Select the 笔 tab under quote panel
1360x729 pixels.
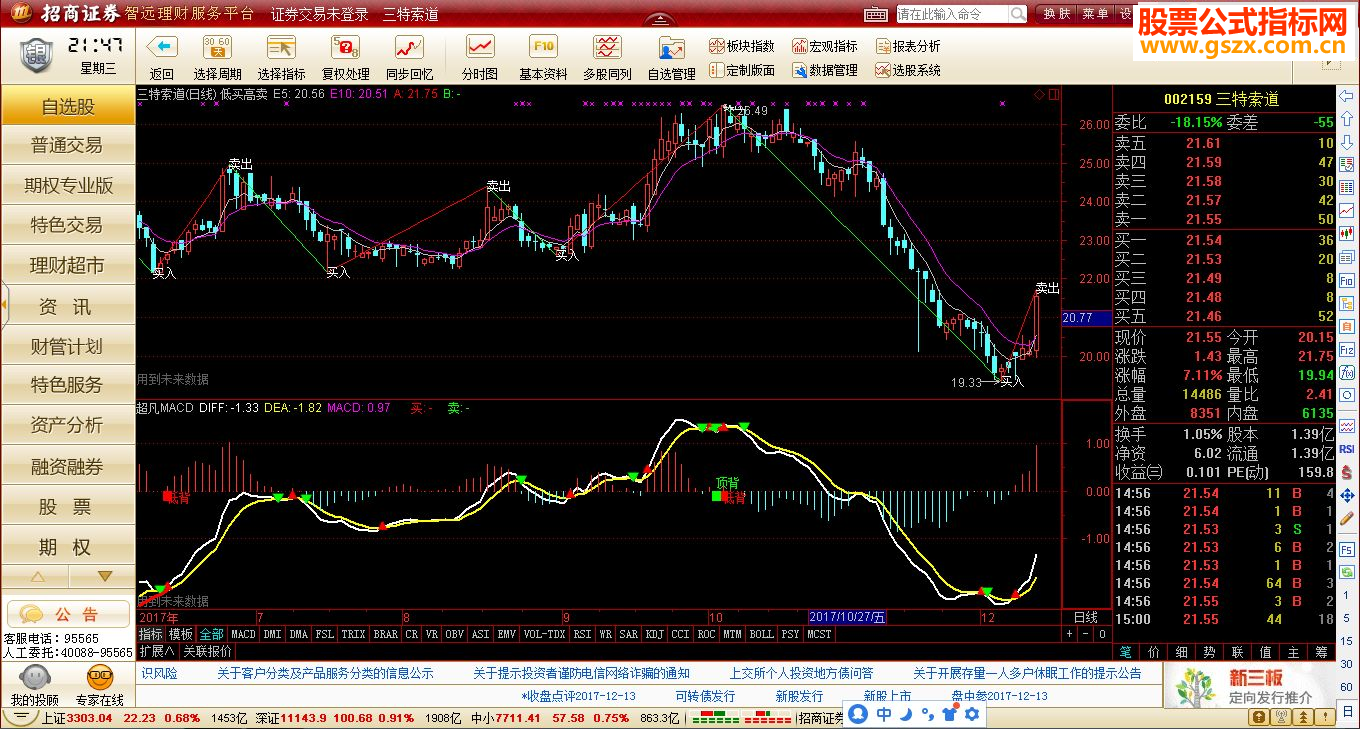pyautogui.click(x=1126, y=651)
